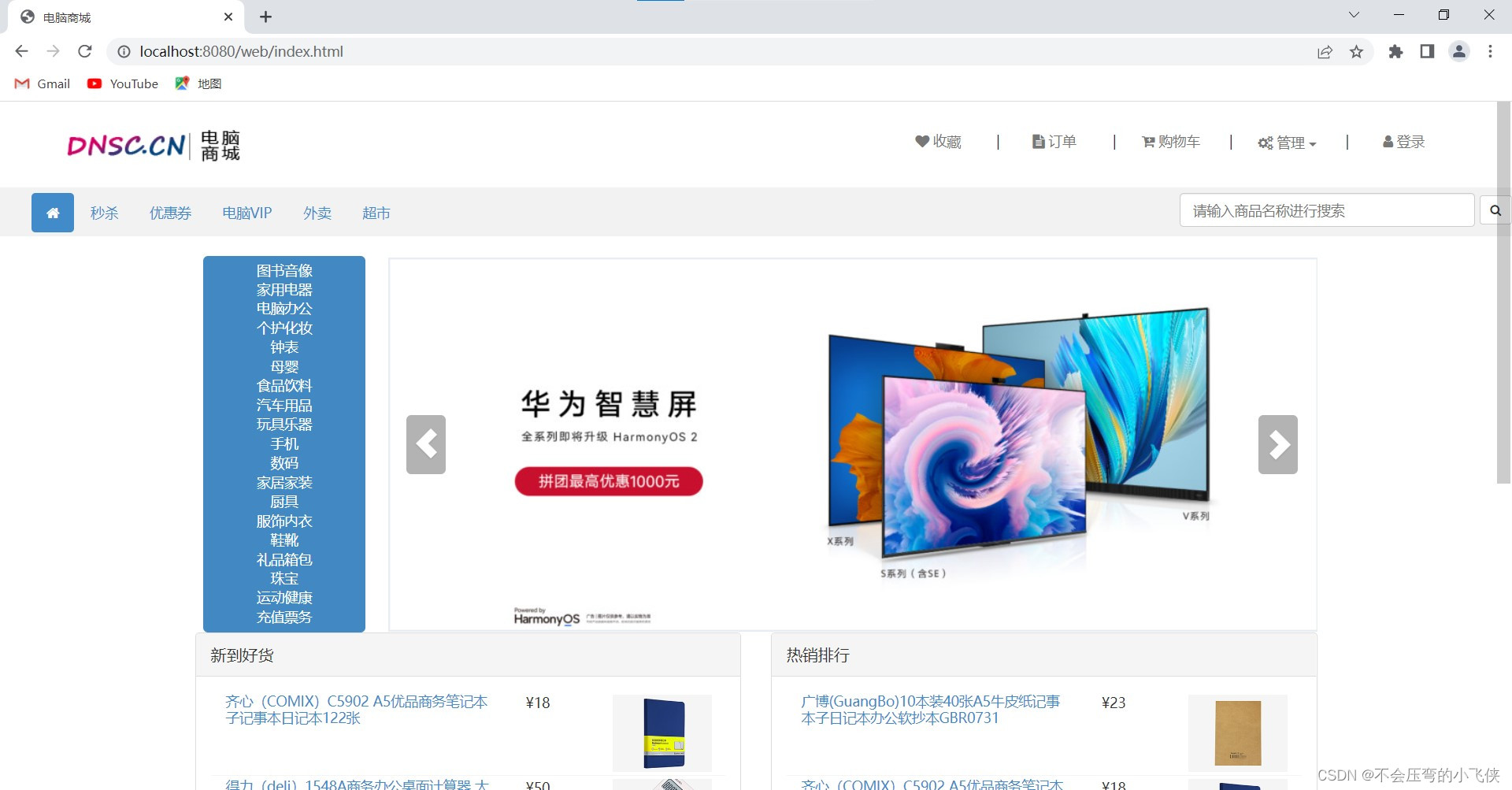The image size is (1512, 790).
Task: Select 厨具 category
Action: (284, 502)
